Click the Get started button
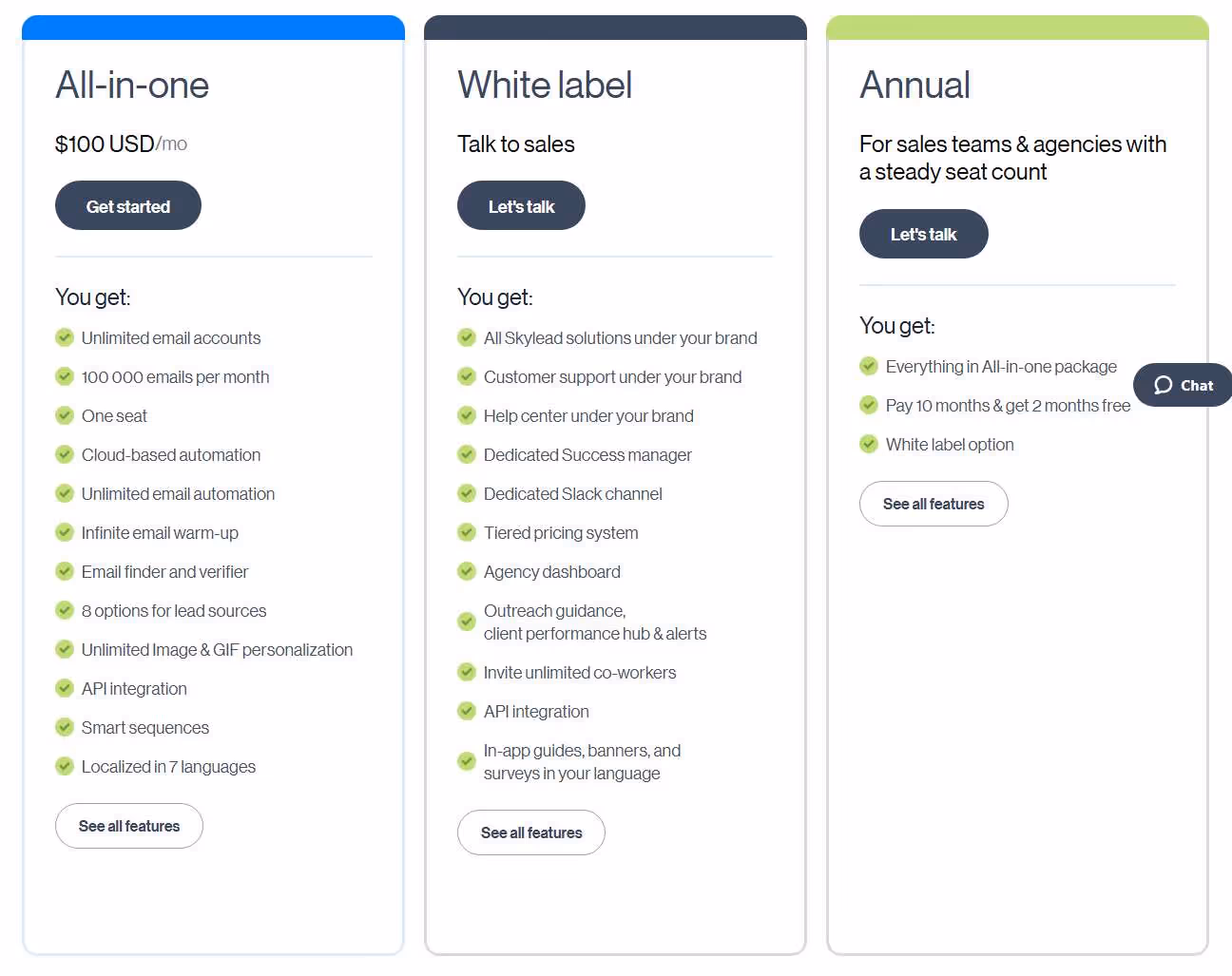The image size is (1232, 976). pyautogui.click(x=127, y=205)
